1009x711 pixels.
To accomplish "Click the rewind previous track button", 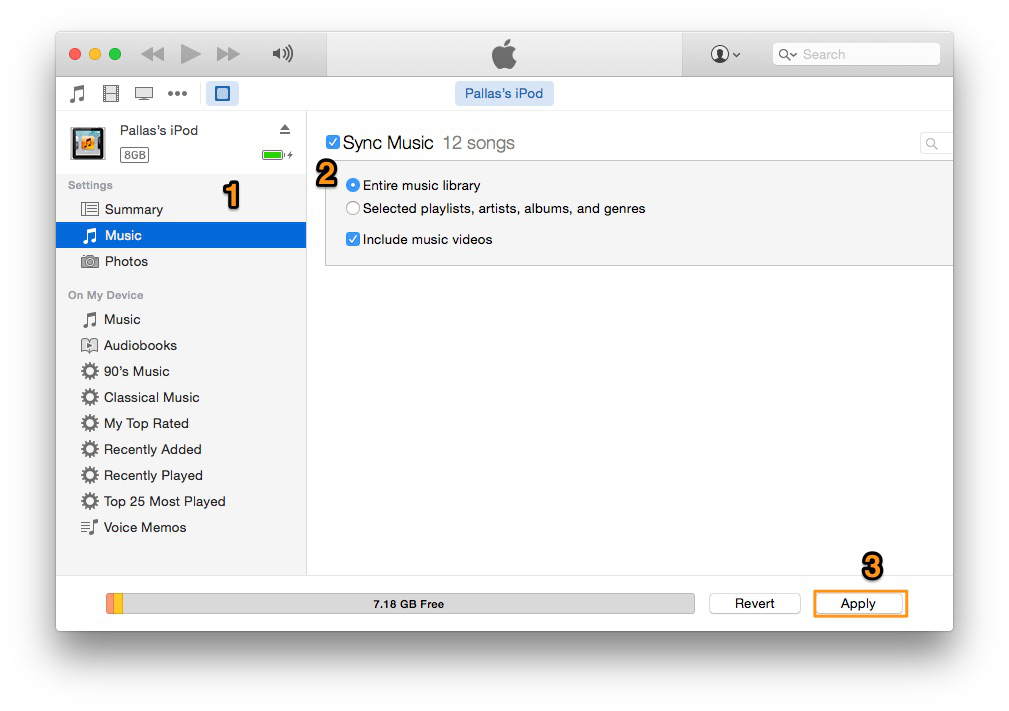I will click(153, 54).
